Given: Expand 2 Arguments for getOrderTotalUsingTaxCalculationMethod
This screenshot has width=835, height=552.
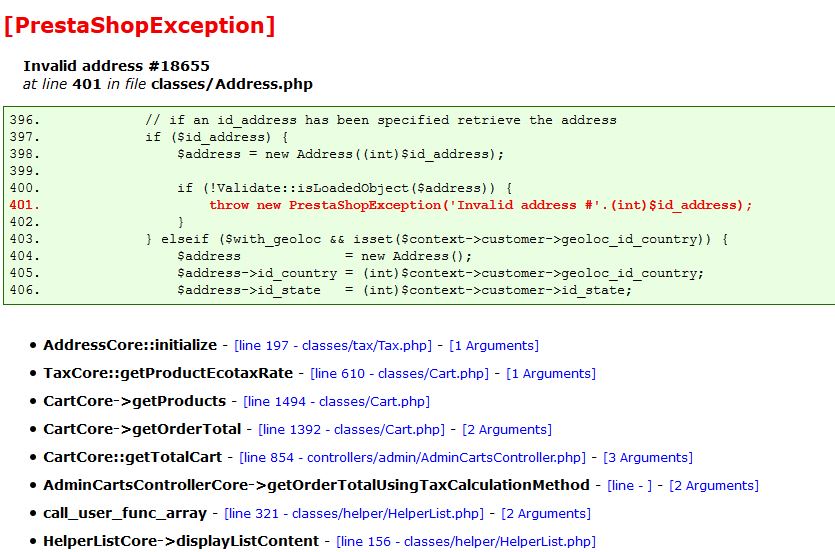Looking at the screenshot, I should pos(714,485).
